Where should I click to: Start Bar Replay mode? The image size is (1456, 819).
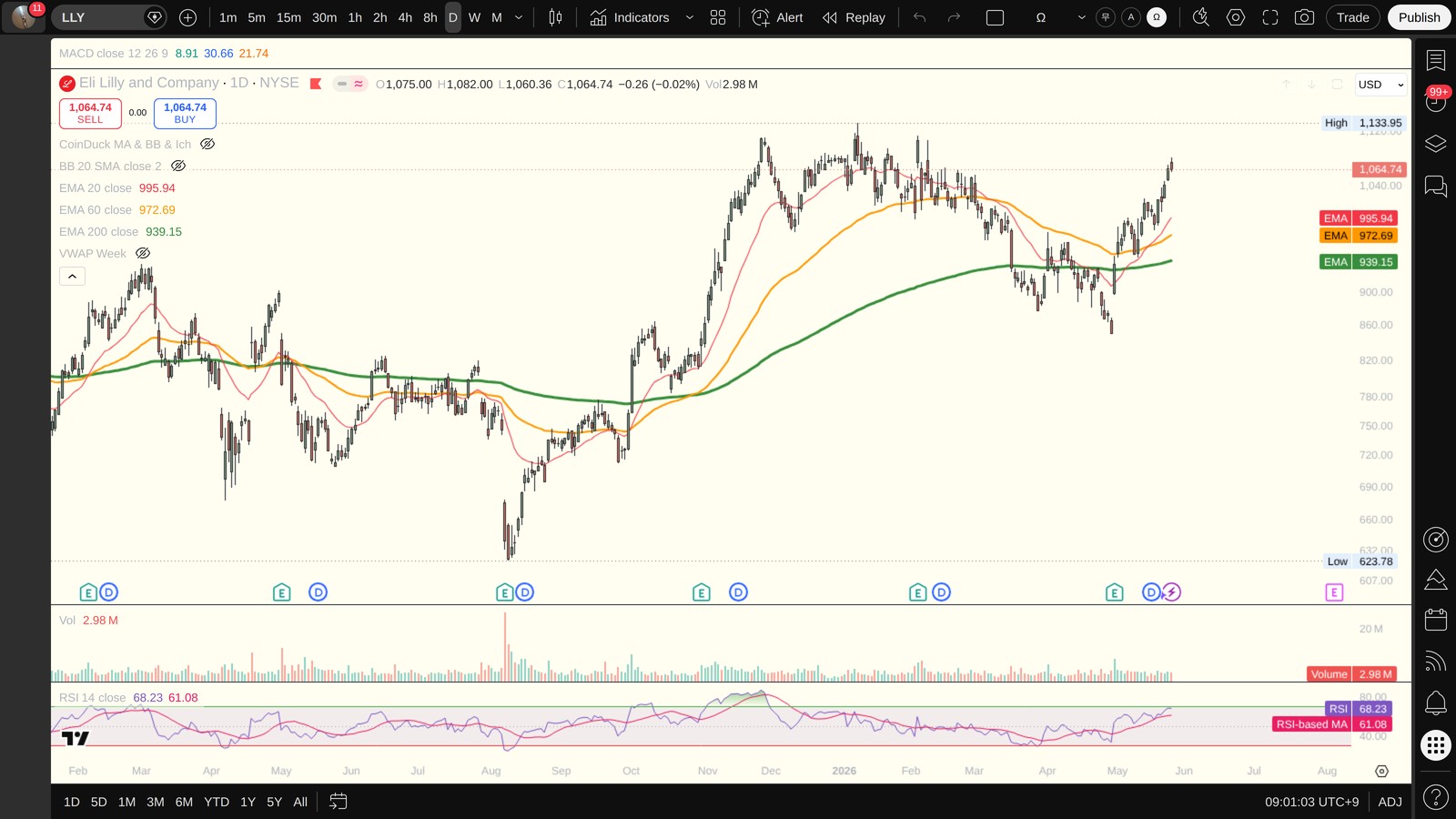[x=853, y=17]
